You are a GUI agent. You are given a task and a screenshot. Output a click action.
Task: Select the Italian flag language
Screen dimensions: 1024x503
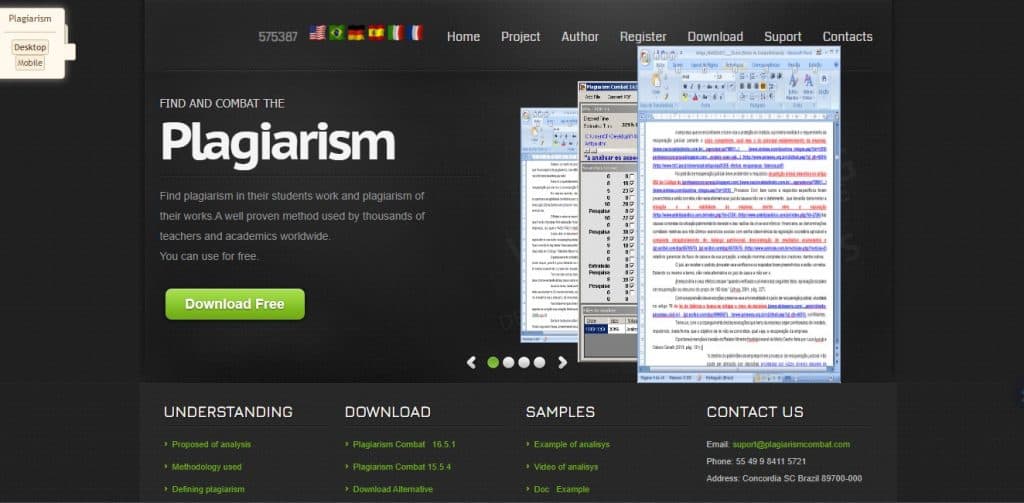point(395,33)
